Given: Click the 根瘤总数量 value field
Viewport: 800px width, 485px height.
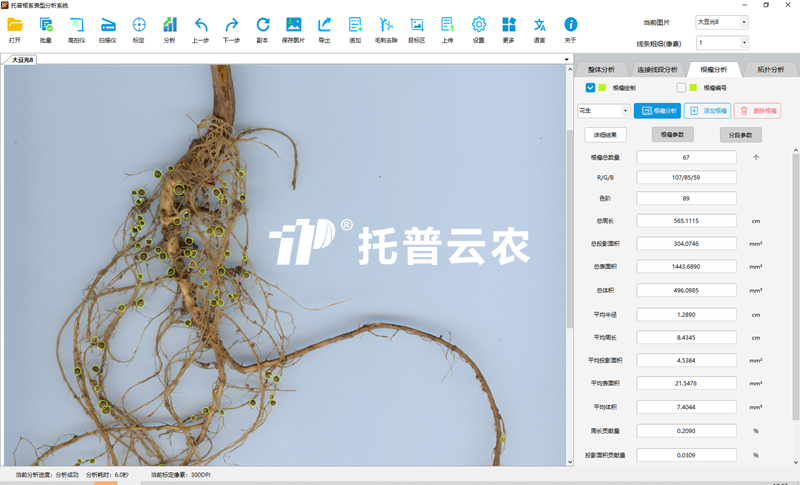Looking at the screenshot, I should 686,157.
